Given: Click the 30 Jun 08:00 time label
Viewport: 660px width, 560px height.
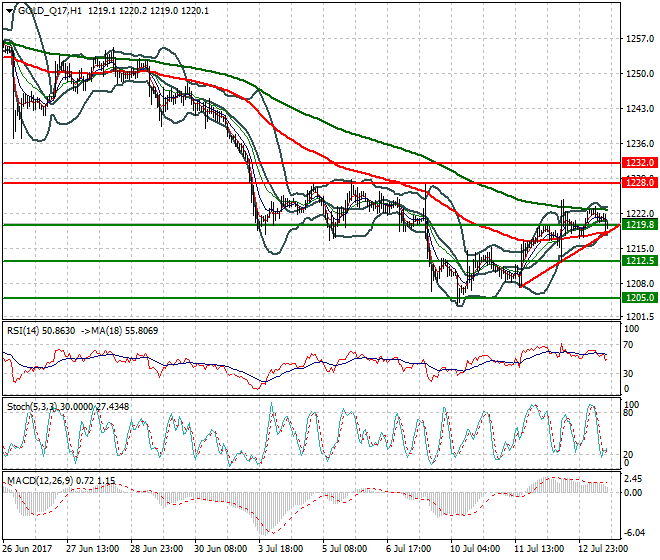Looking at the screenshot, I should tap(221, 549).
